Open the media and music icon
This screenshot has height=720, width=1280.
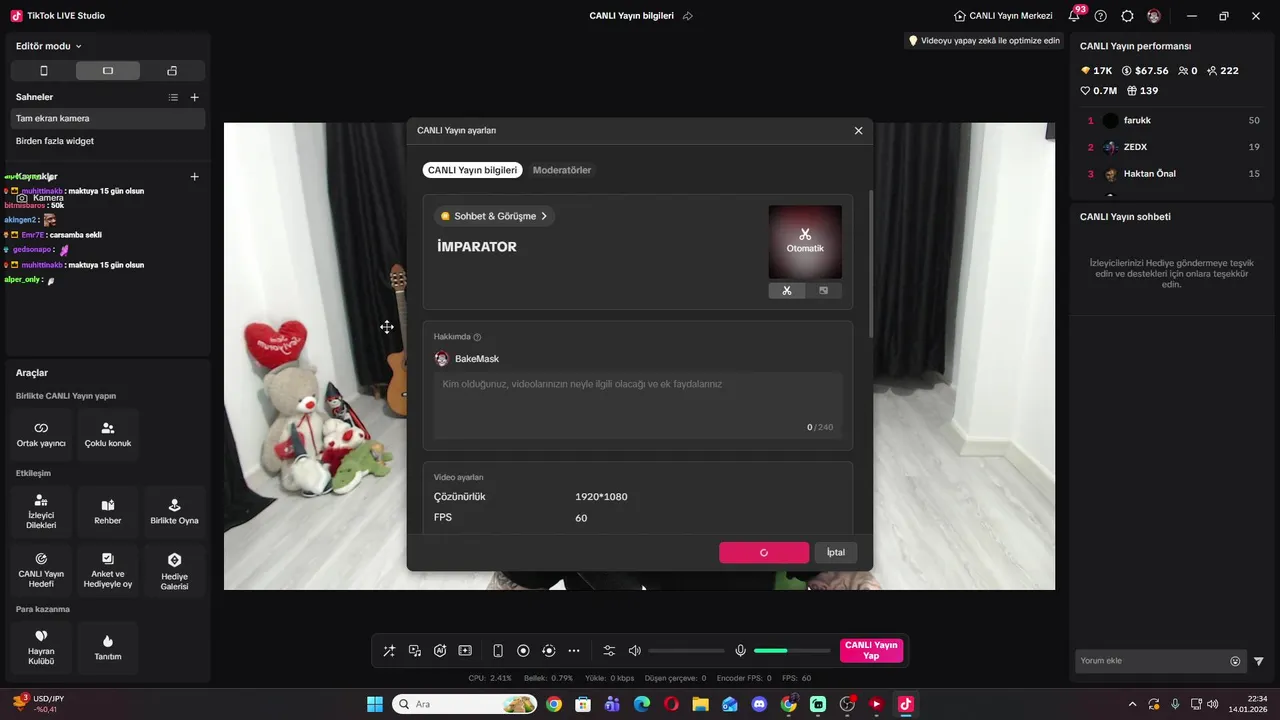[x=415, y=651]
